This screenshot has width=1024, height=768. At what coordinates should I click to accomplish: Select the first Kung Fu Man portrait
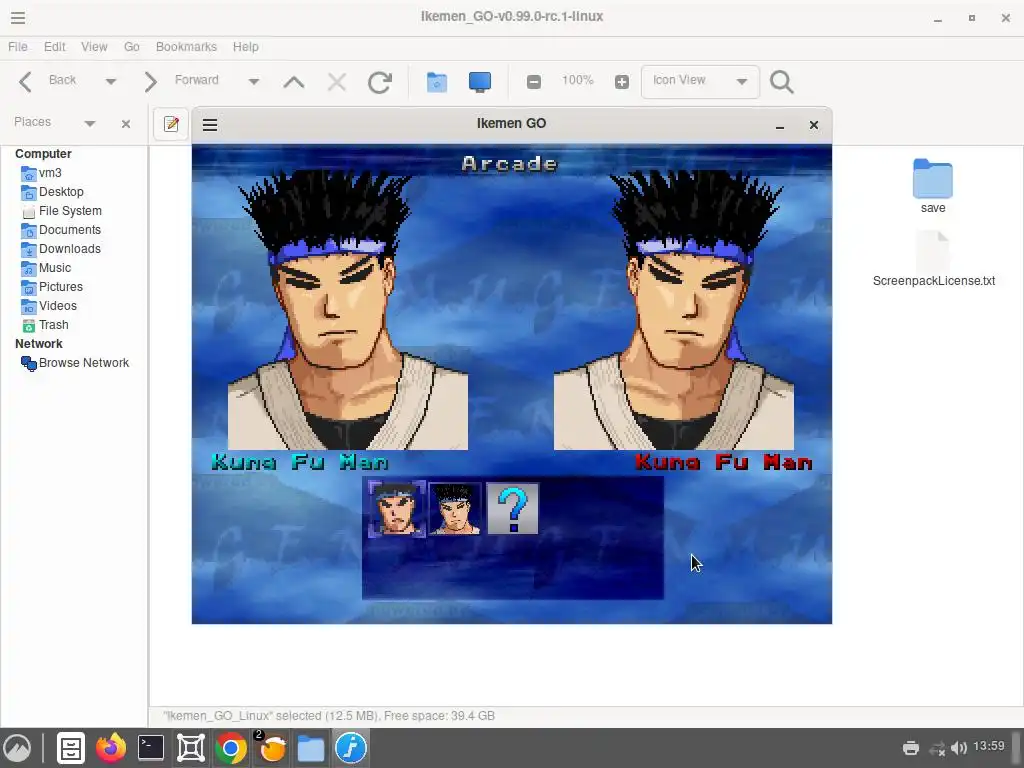coord(396,508)
